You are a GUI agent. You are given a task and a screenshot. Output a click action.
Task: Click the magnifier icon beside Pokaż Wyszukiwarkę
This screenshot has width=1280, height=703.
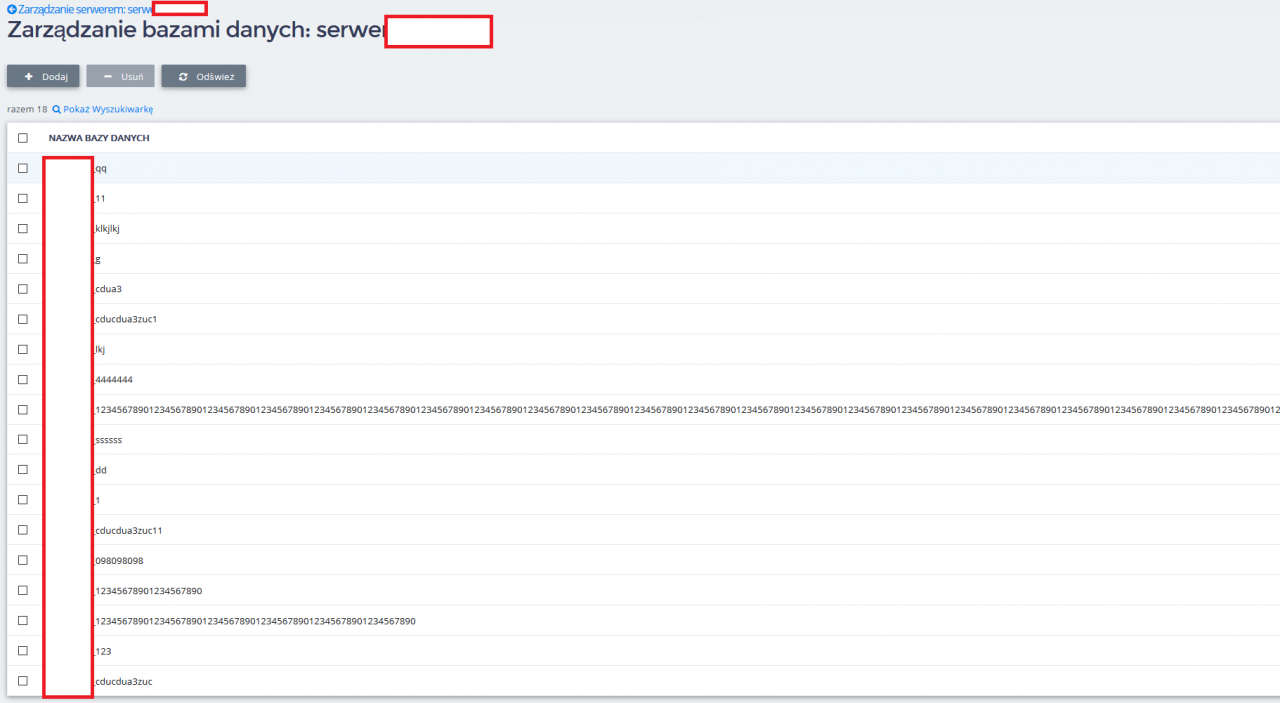(57, 109)
